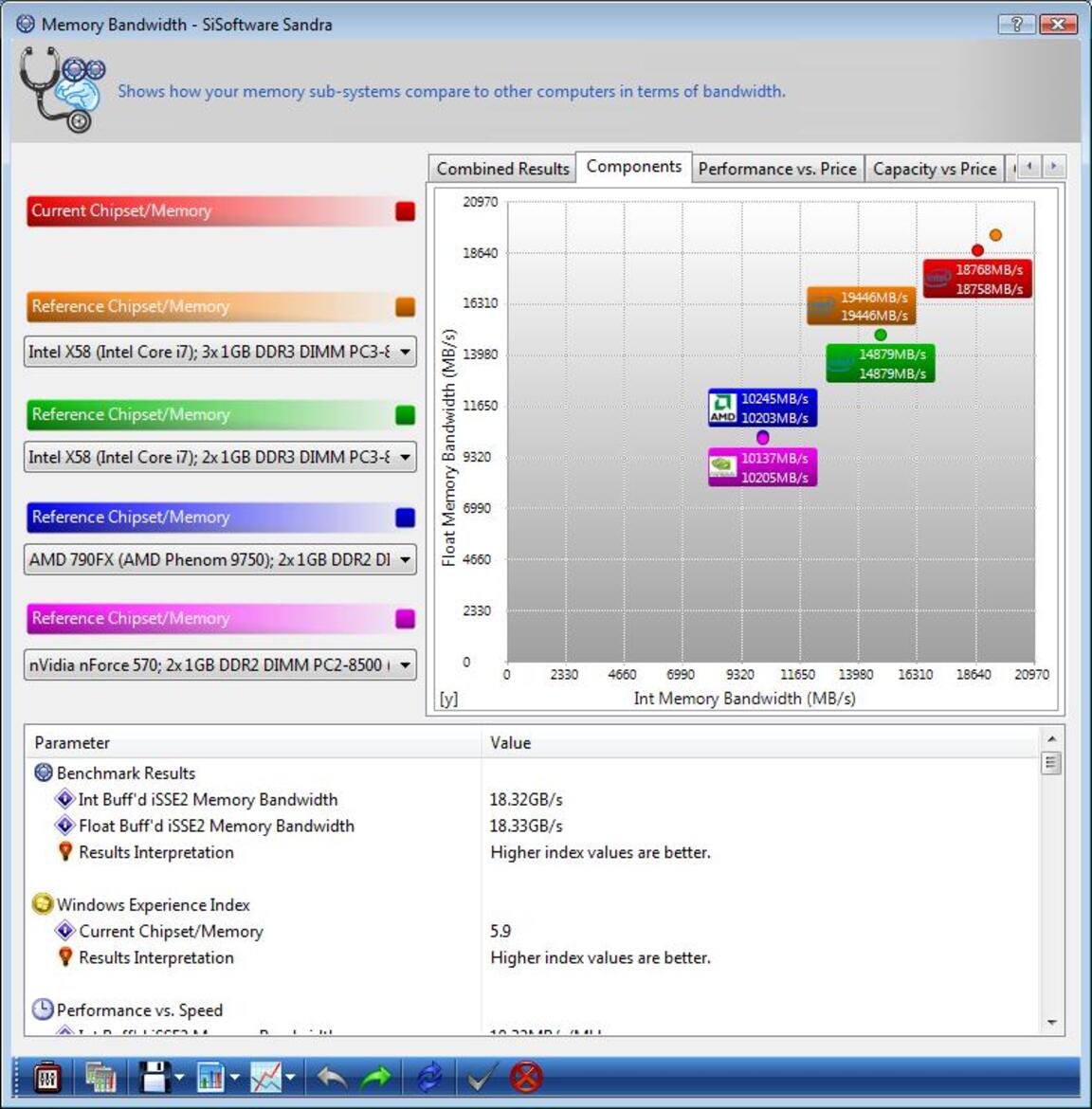The width and height of the screenshot is (1092, 1109).
Task: Click the red Current Chipset/Memory swatch
Action: coord(406,210)
